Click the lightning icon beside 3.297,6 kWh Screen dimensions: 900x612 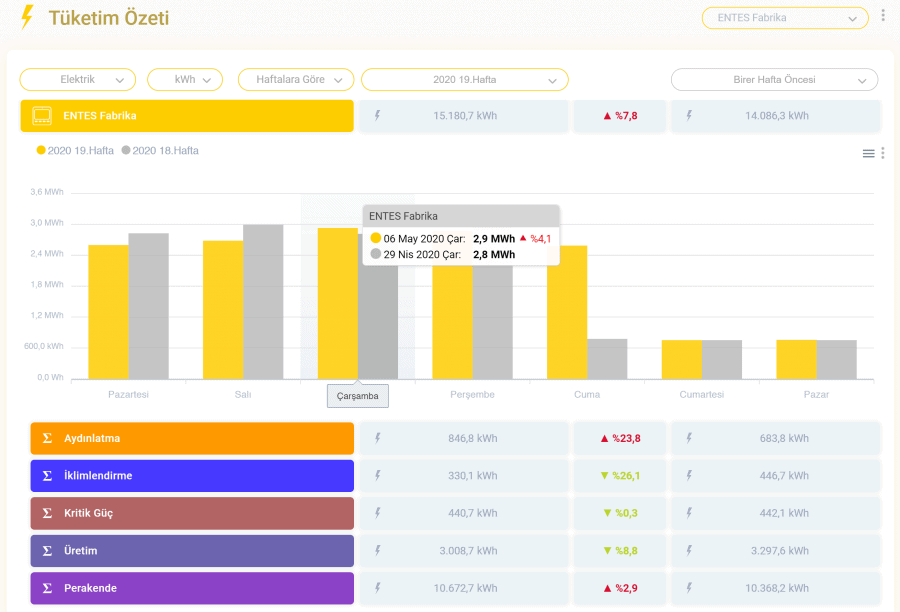689,551
